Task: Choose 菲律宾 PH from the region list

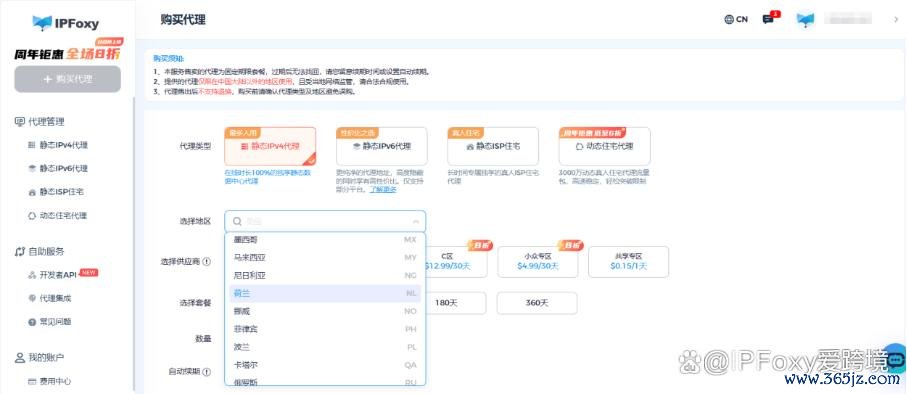Action: (x=325, y=329)
